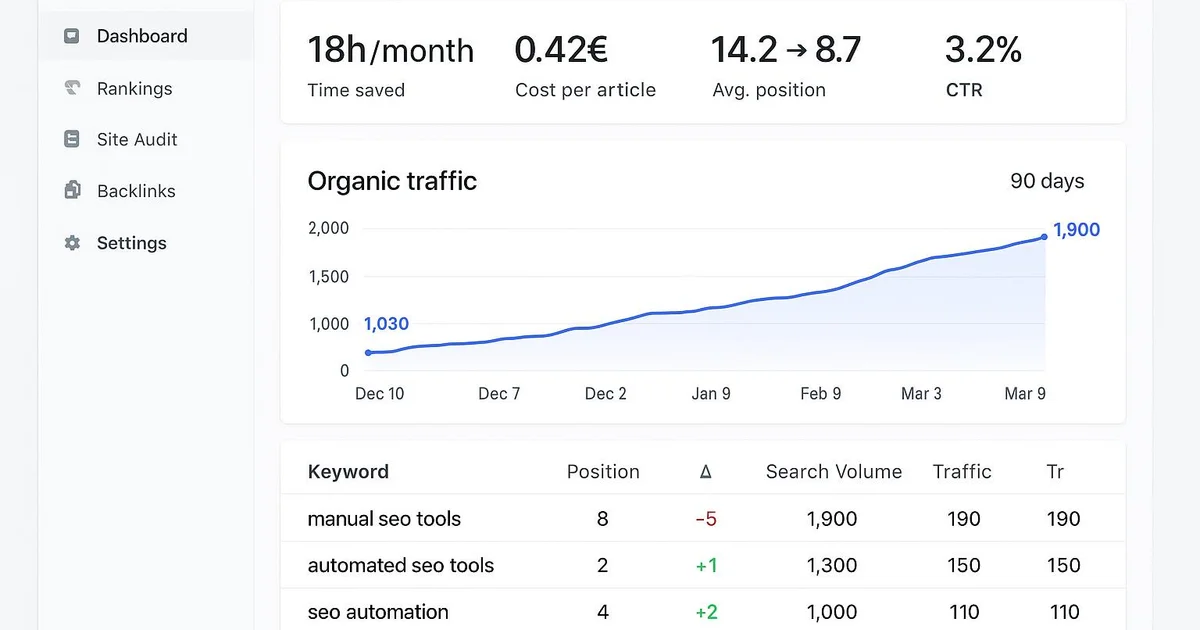Click the 1,500 y-axis label
Image resolution: width=1200 pixels, height=630 pixels.
coord(329,276)
